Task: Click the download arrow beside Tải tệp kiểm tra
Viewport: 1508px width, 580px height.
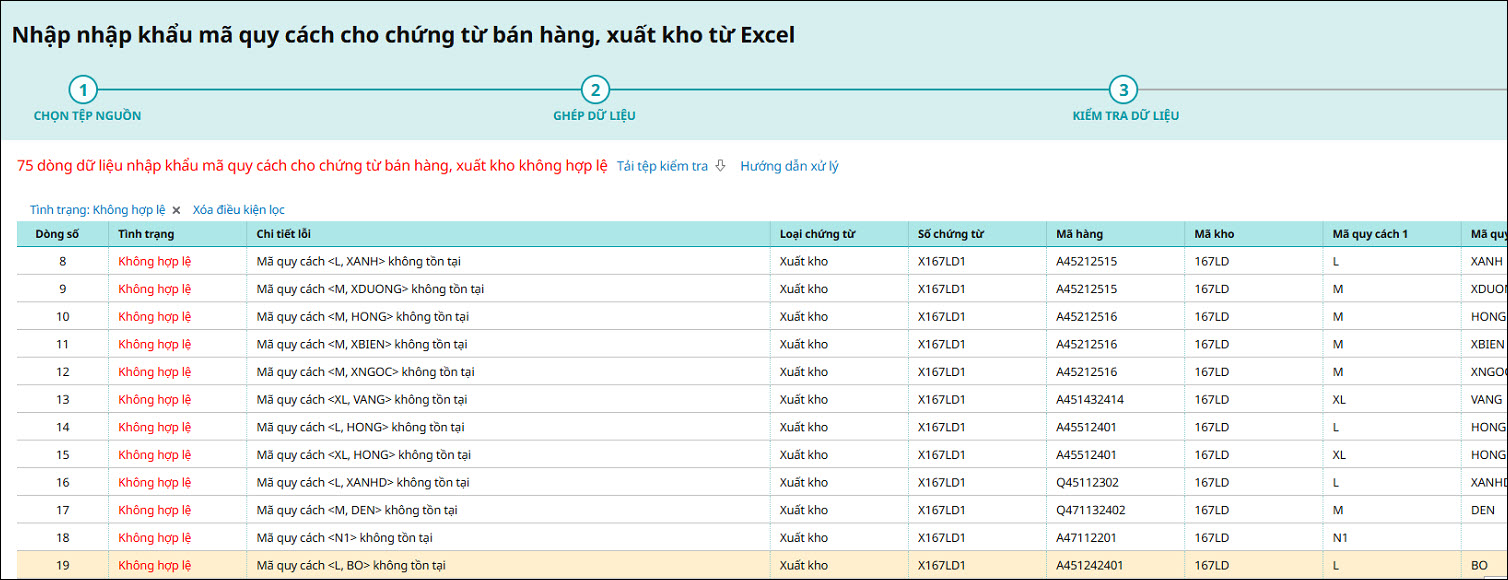Action: coord(720,166)
